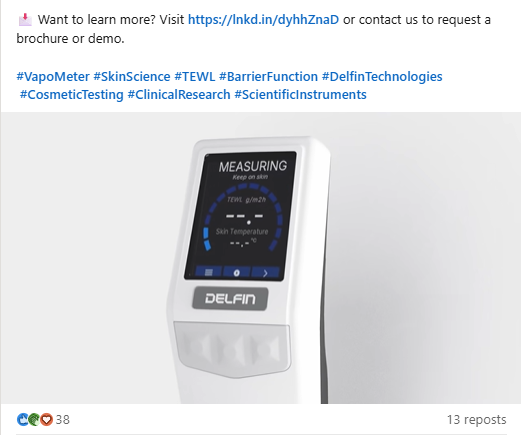521x435 pixels.
Task: Open the lnkd.in/dyhhZnaD link
Action: [x=263, y=20]
